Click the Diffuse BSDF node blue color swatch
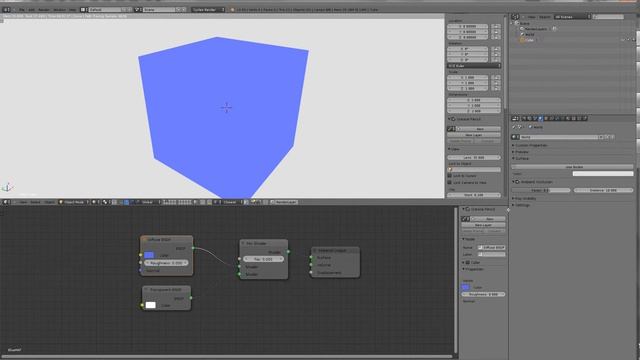 point(149,255)
